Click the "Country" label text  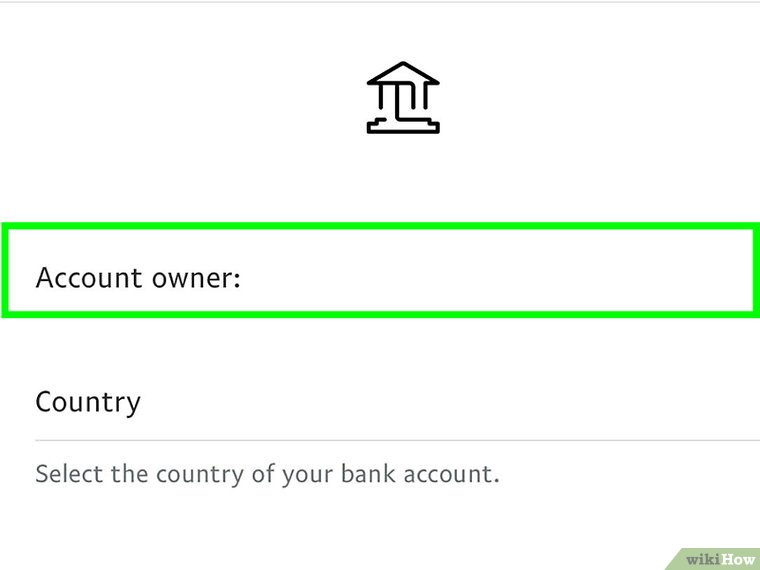(x=88, y=402)
